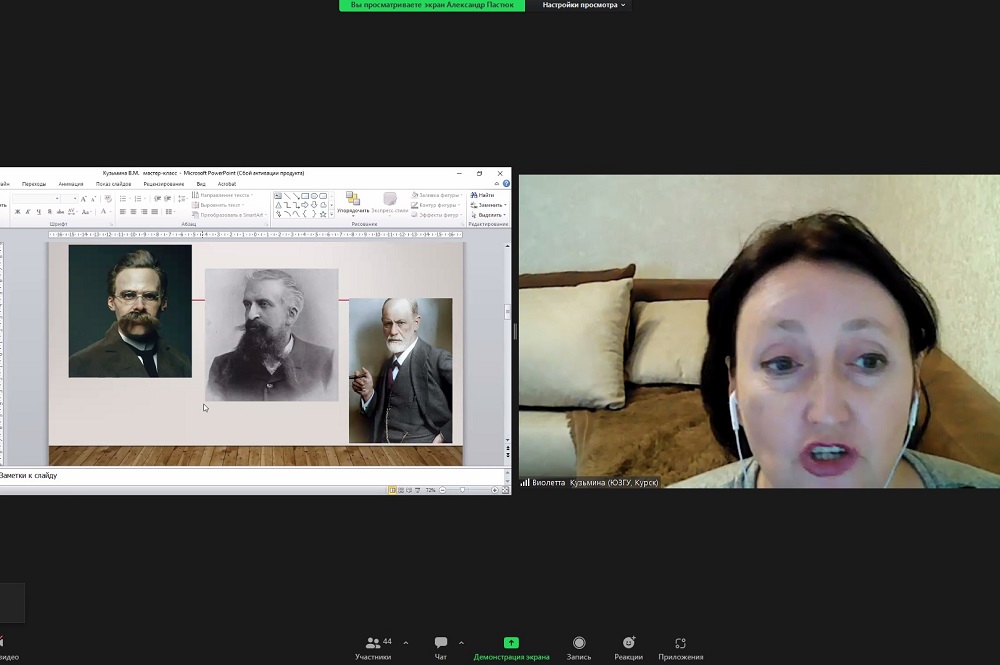Click Преобразовать в SmartArt button

(x=229, y=215)
